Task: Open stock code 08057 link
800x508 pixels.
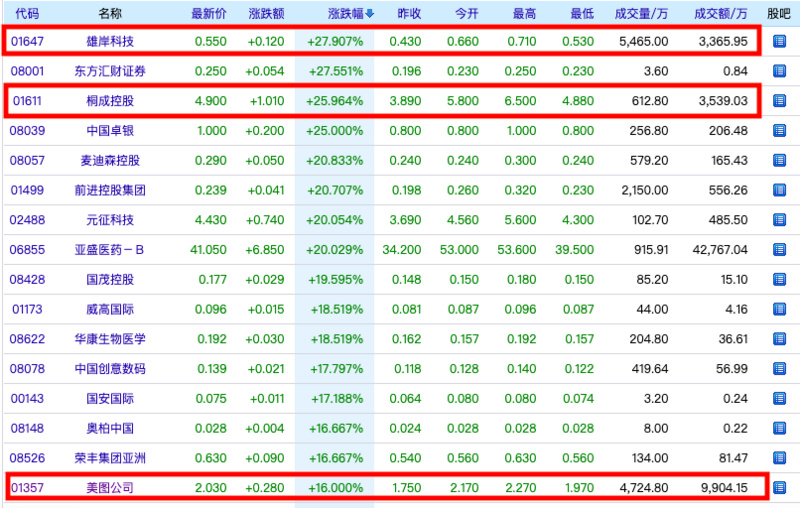Action: 27,160
